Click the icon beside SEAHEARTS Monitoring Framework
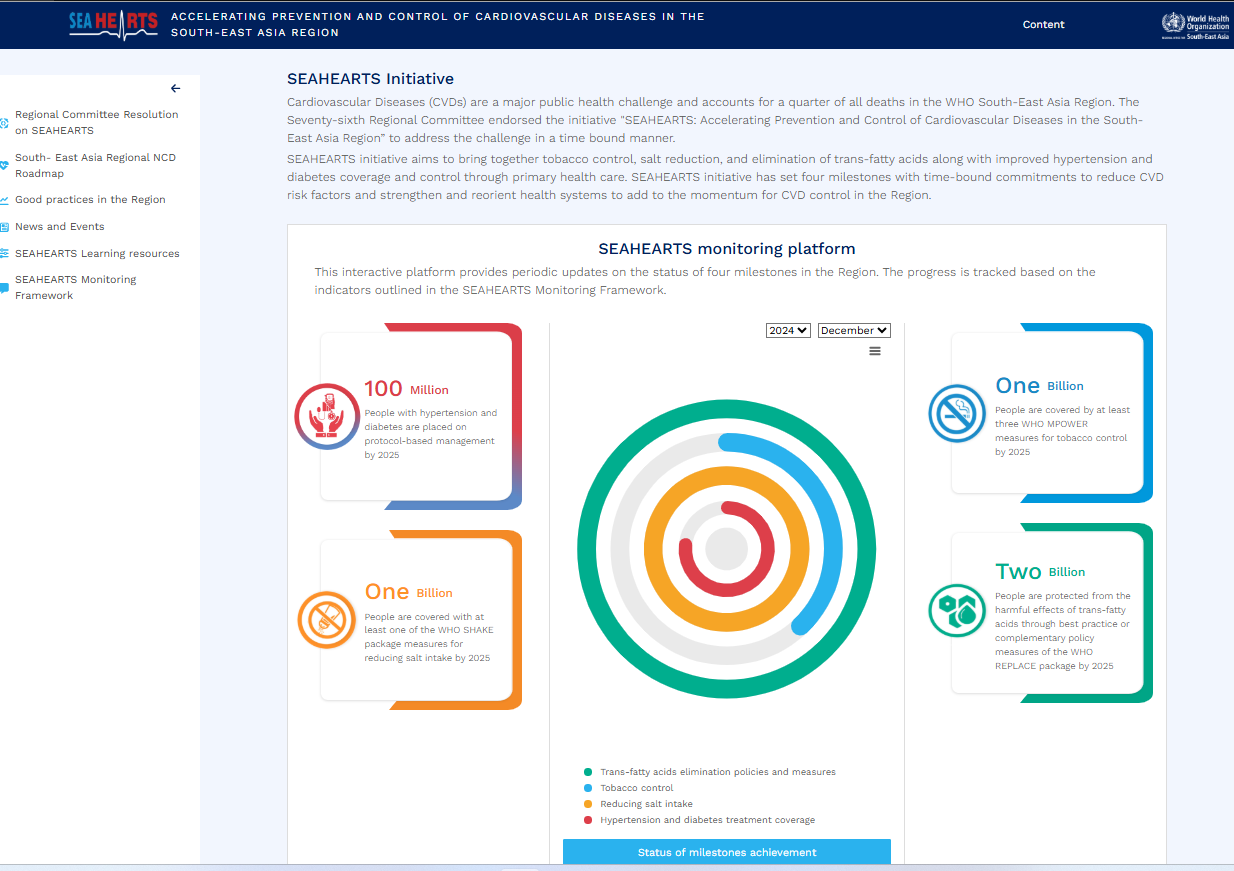The width and height of the screenshot is (1234, 871). point(5,288)
